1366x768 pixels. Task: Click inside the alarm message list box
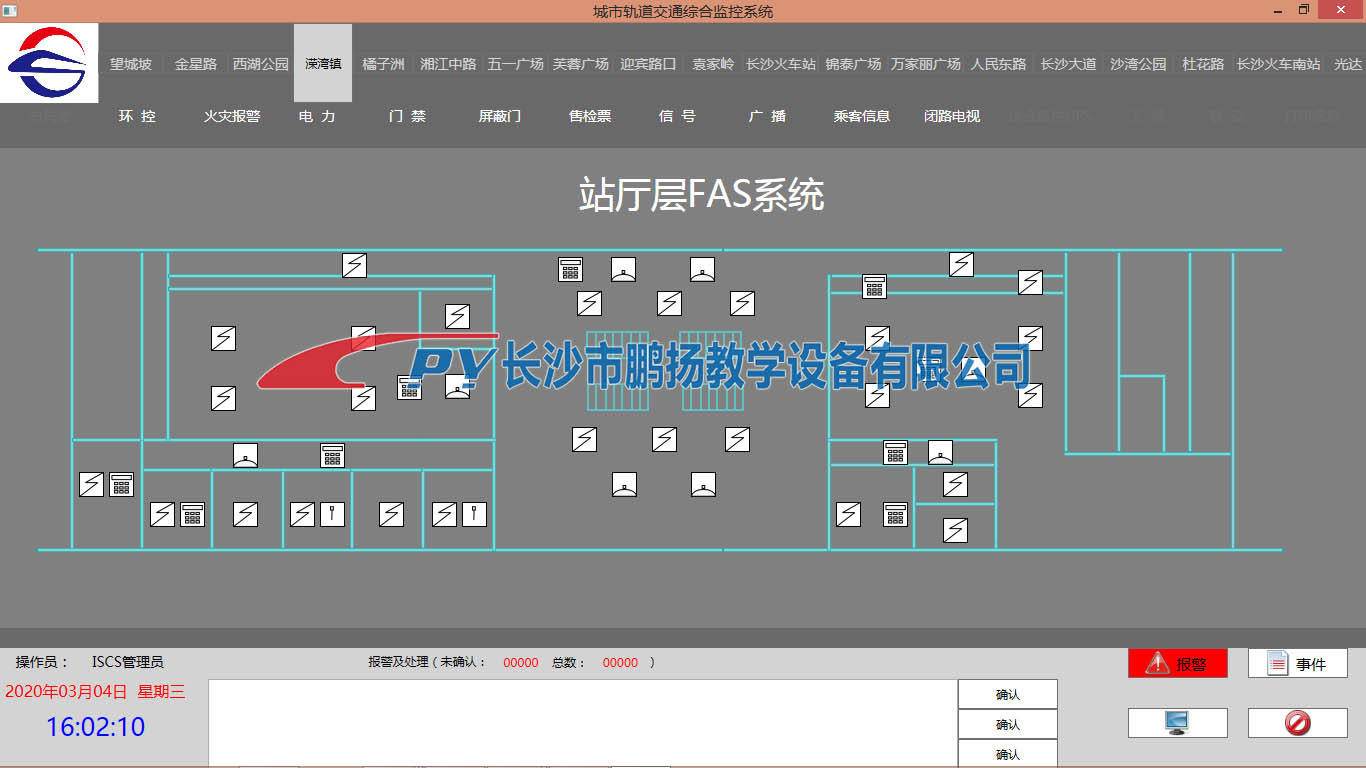[x=583, y=723]
